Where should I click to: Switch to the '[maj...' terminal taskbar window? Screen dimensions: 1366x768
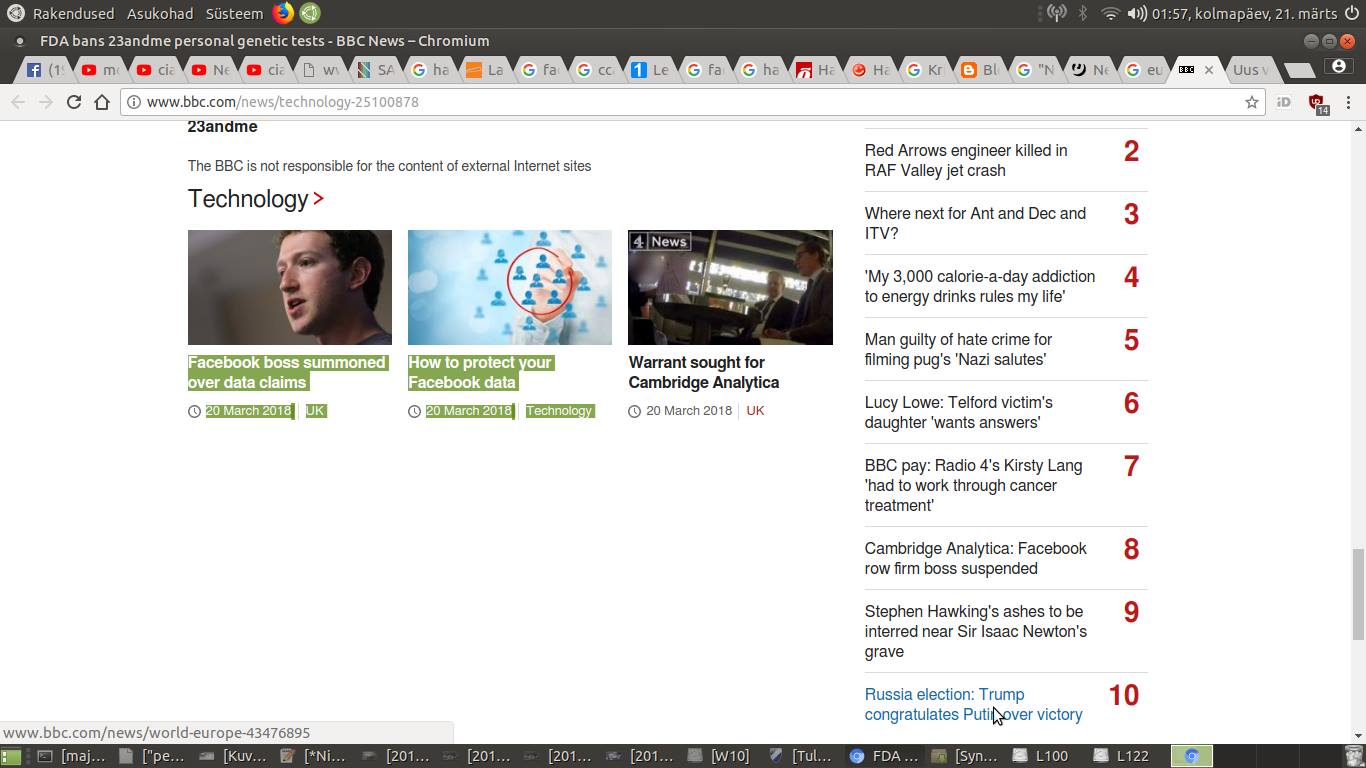point(71,756)
